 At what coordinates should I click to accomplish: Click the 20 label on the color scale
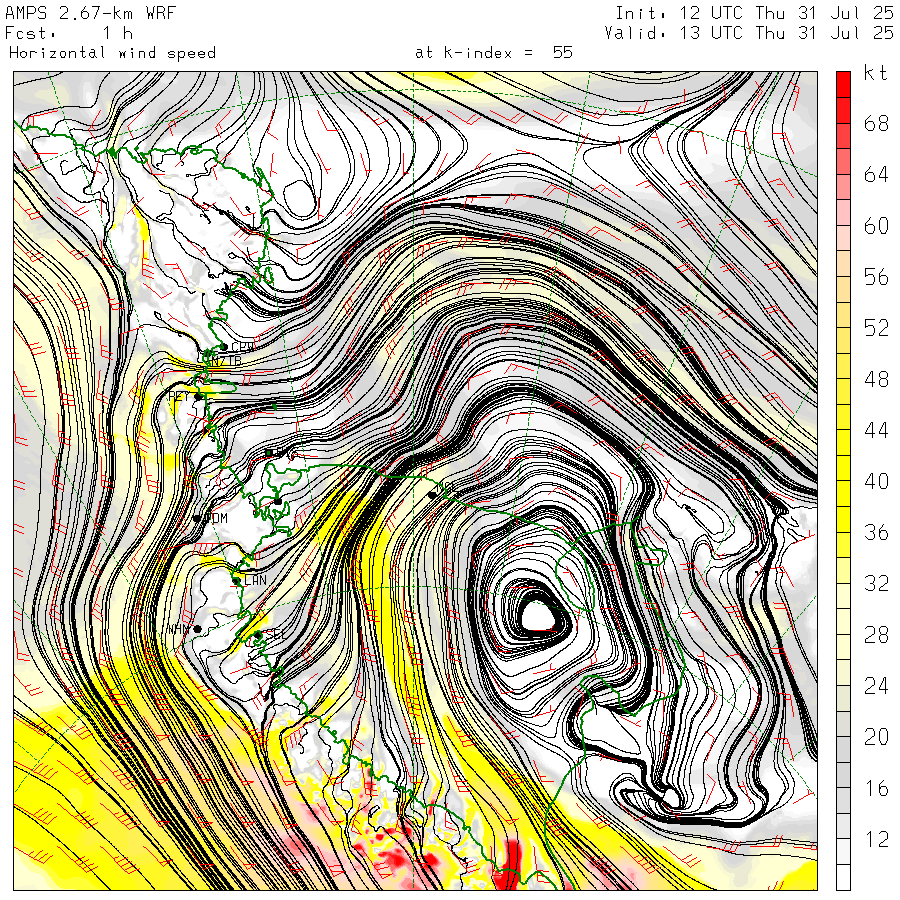pos(876,738)
